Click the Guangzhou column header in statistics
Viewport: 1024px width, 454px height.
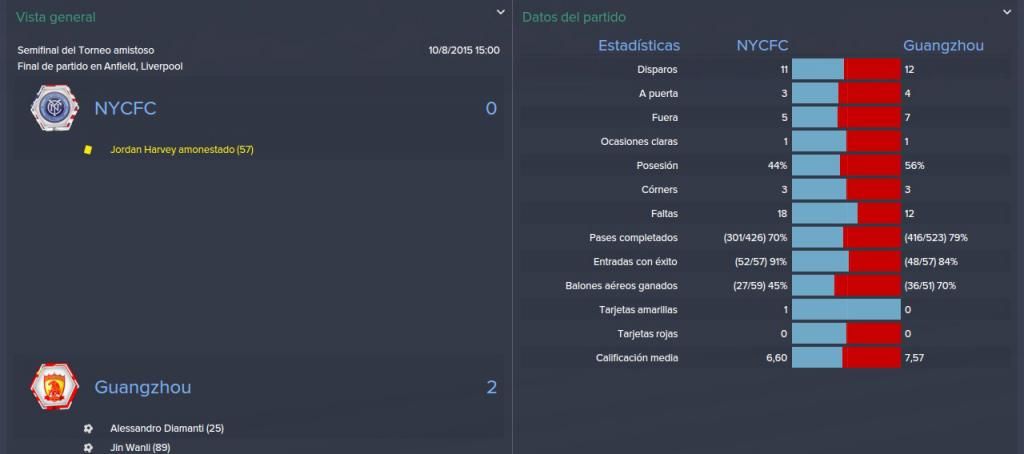(943, 46)
